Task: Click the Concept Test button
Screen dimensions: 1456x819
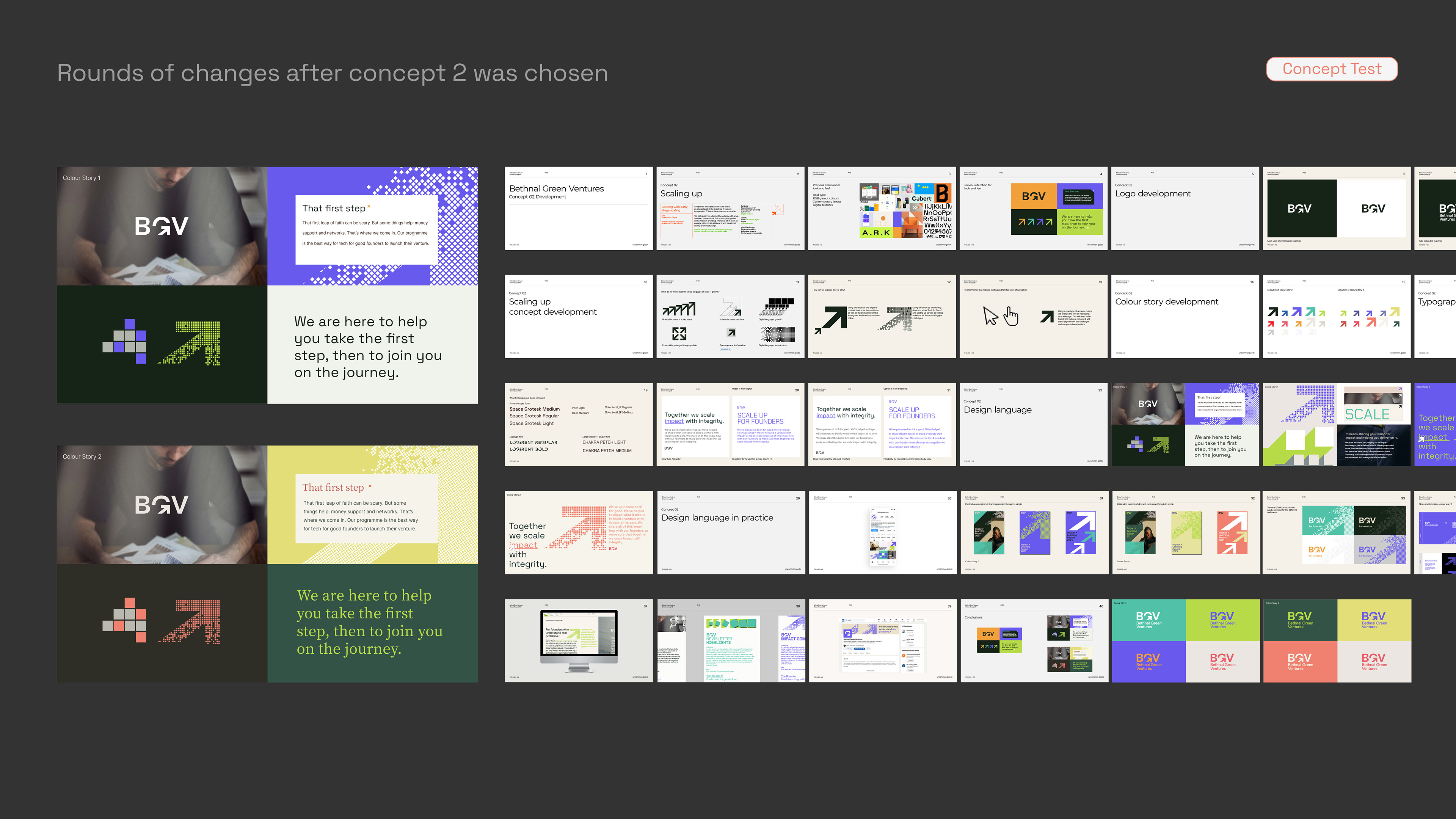Action: pyautogui.click(x=1332, y=69)
